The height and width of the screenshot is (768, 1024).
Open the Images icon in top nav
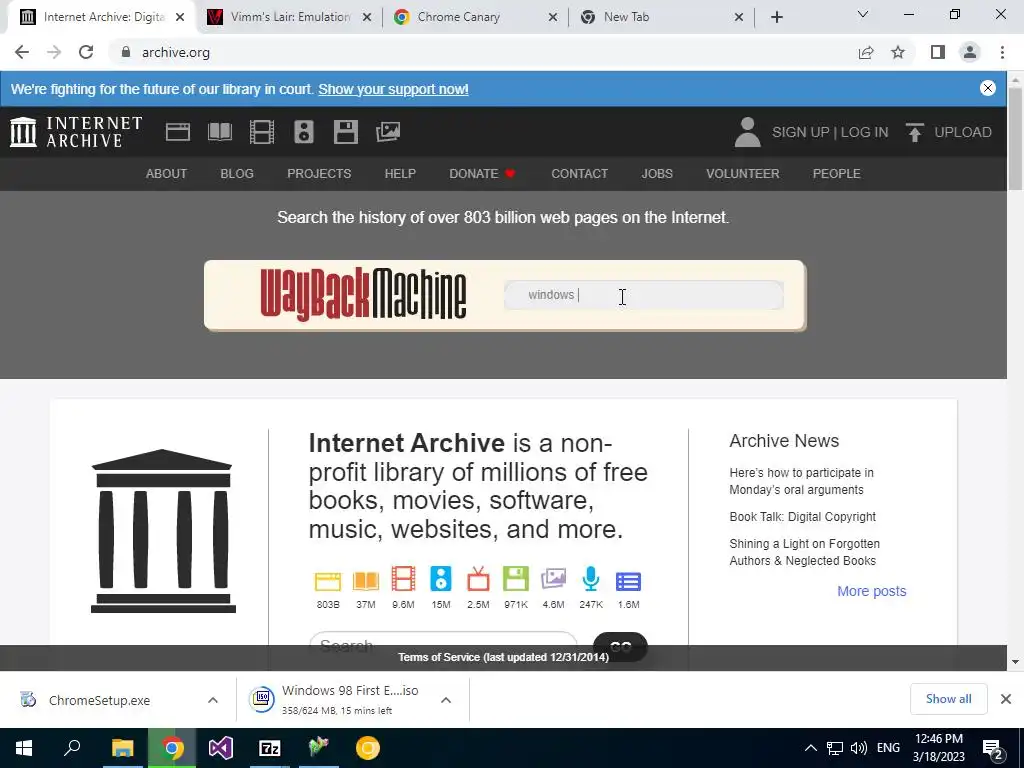388,132
